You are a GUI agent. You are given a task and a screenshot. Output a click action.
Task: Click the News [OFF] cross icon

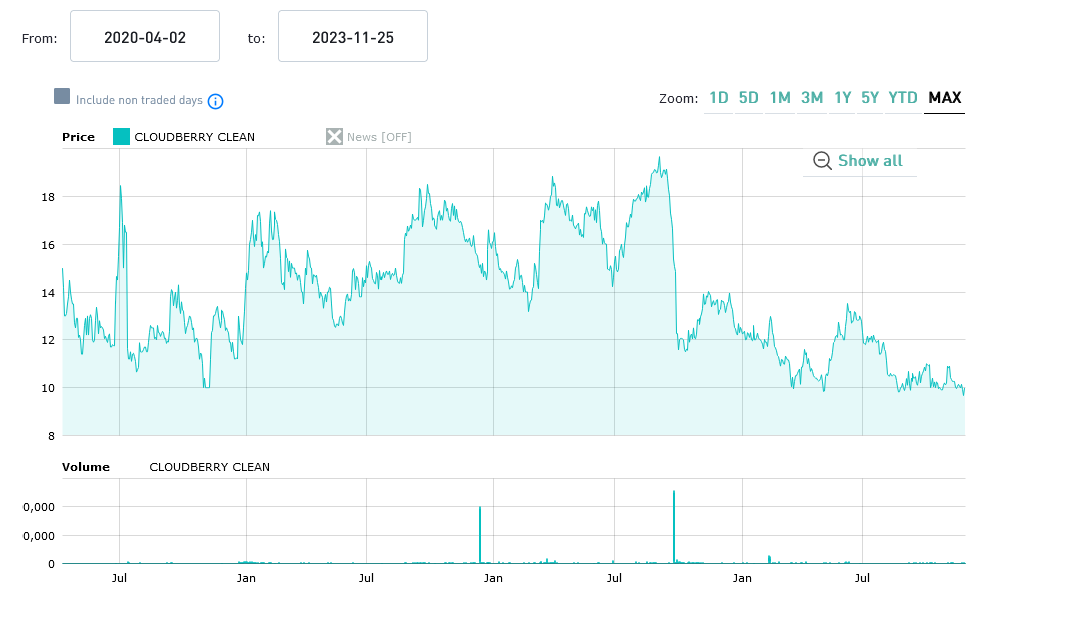(334, 137)
